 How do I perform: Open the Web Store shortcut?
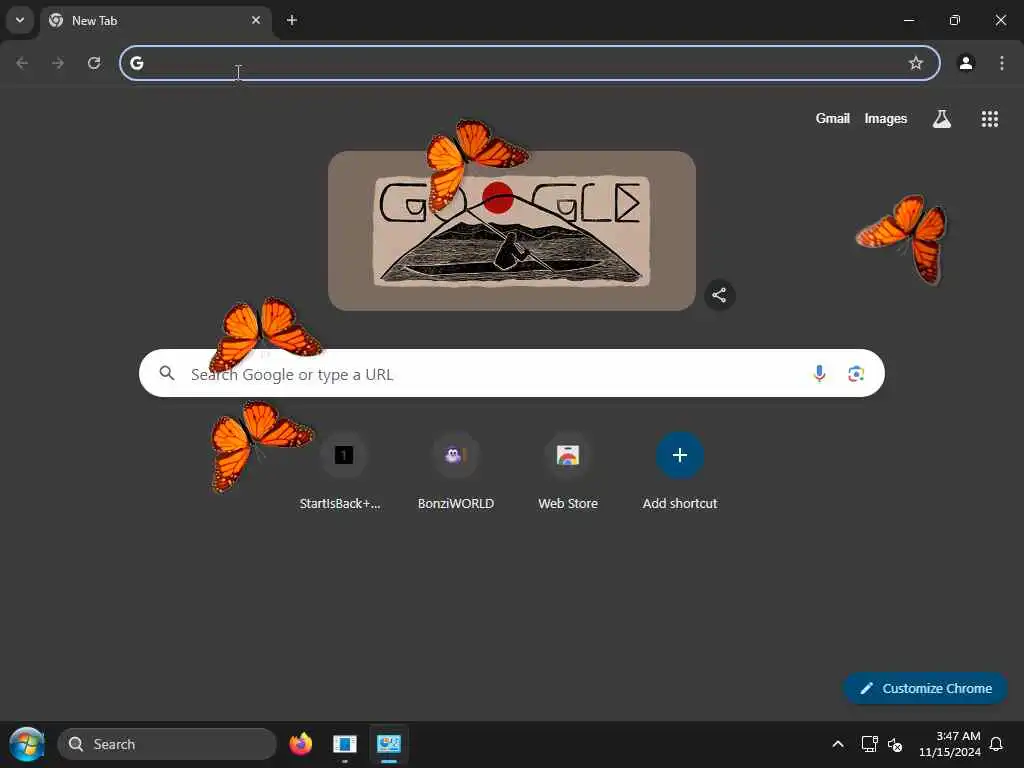tap(568, 471)
